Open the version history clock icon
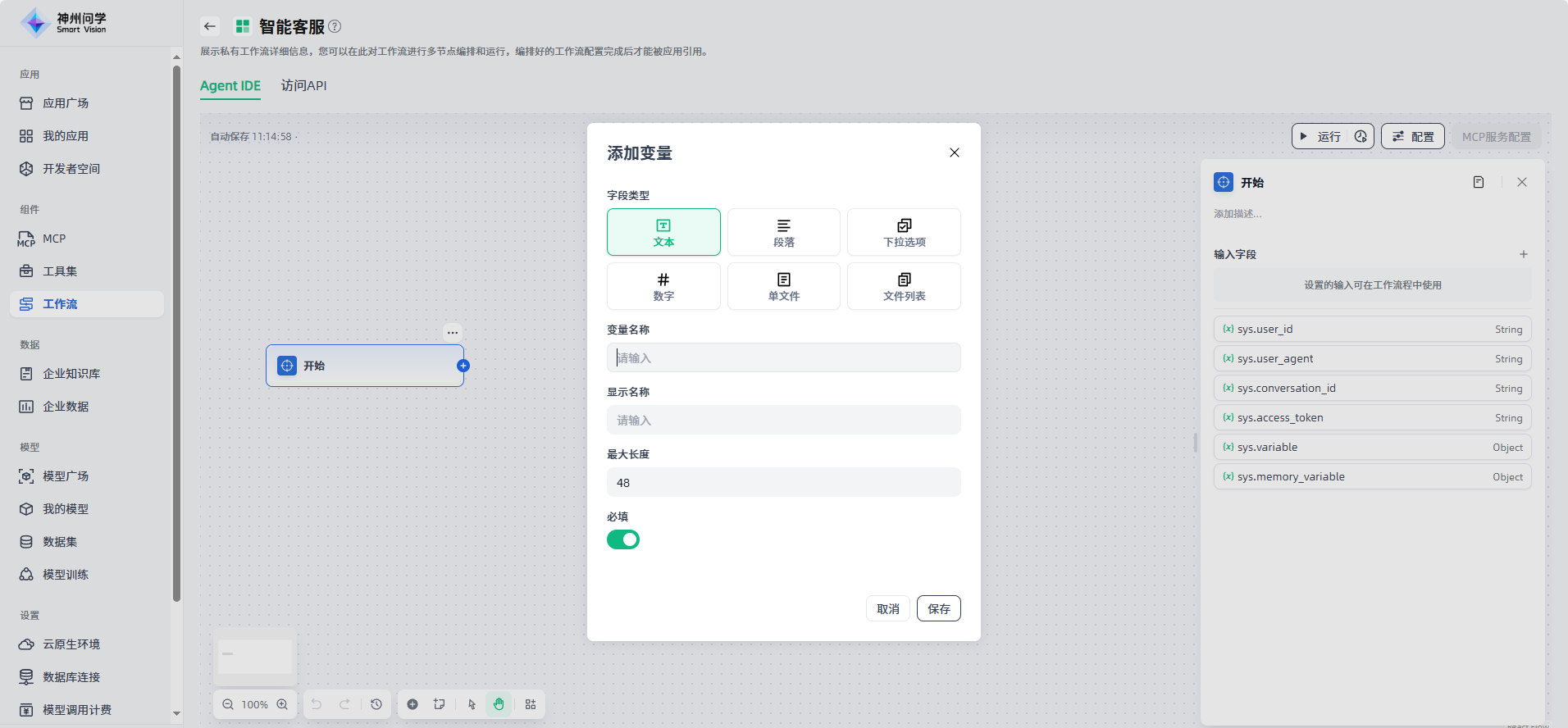This screenshot has width=1568, height=728. click(376, 704)
